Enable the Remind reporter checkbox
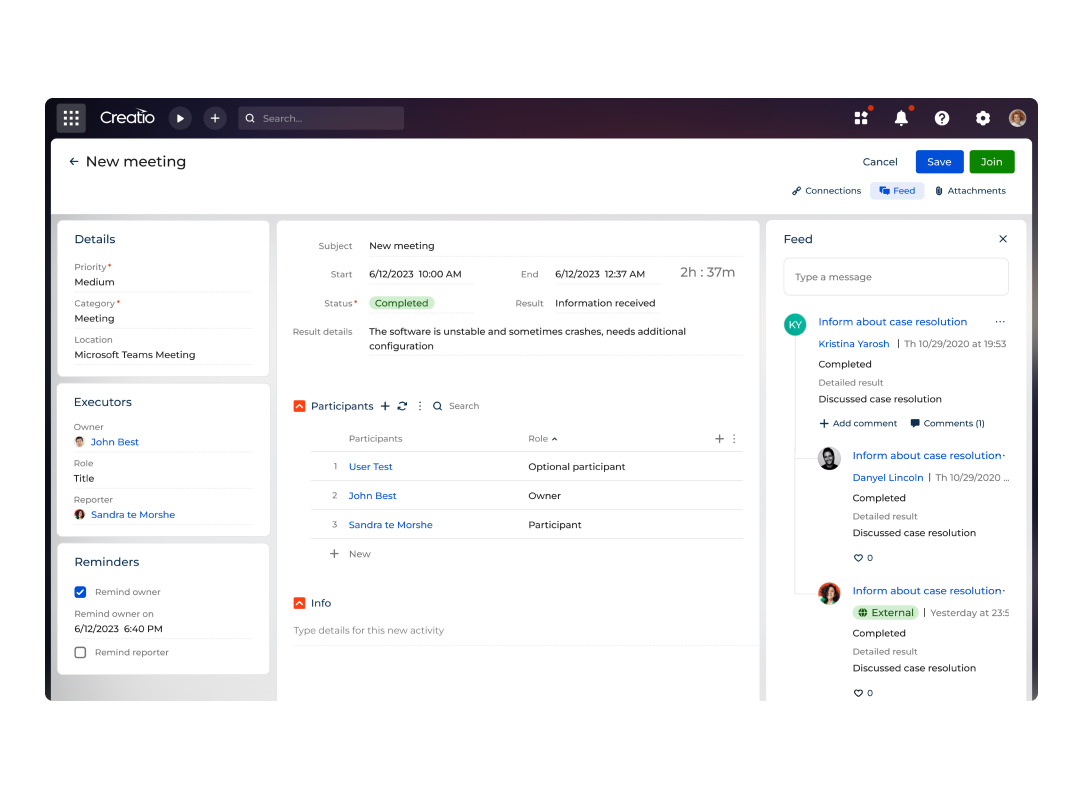1082x800 pixels. pyautogui.click(x=79, y=651)
